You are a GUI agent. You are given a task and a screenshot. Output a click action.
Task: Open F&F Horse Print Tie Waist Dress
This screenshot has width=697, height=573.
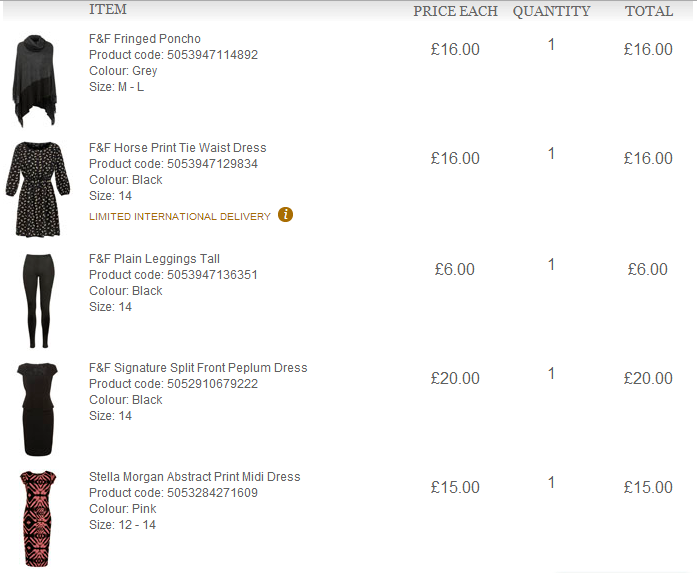178,148
